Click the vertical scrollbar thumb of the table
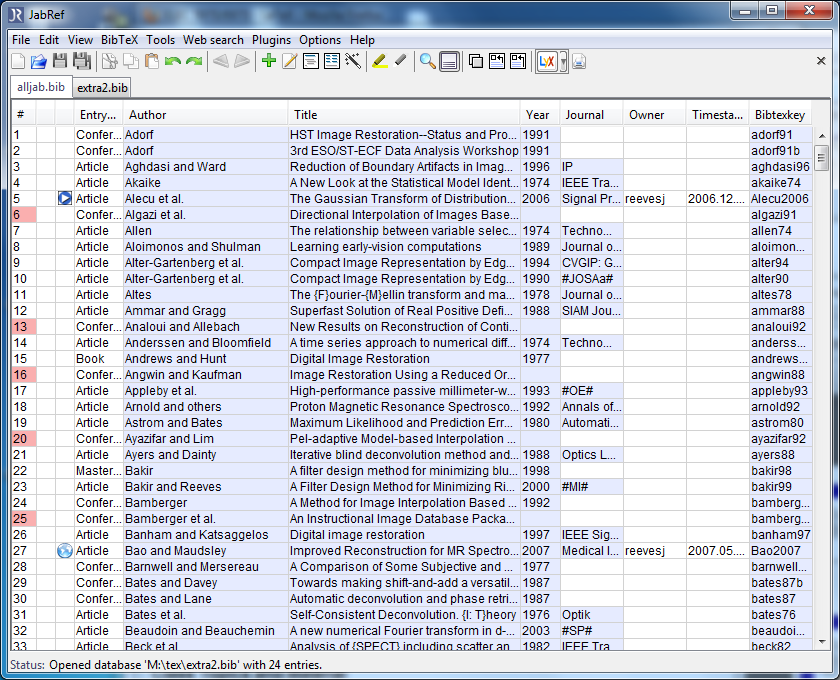This screenshot has width=840, height=680. click(821, 158)
